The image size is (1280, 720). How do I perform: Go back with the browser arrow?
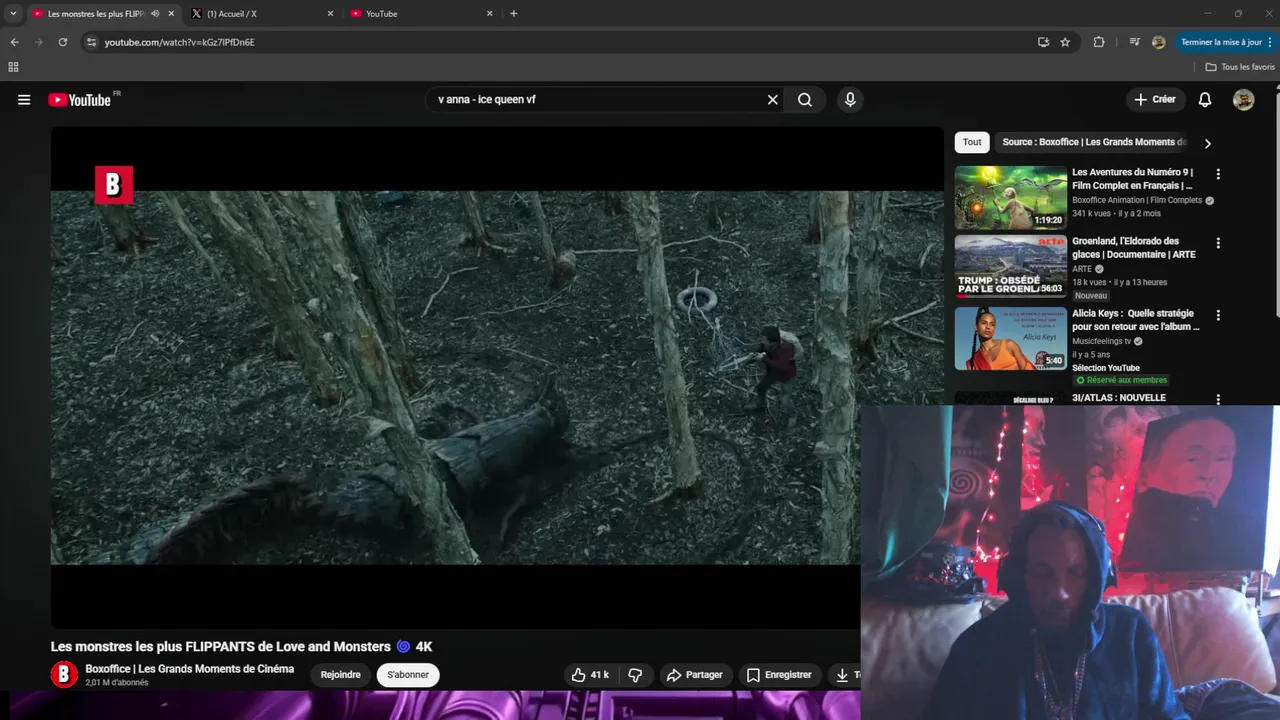(14, 42)
